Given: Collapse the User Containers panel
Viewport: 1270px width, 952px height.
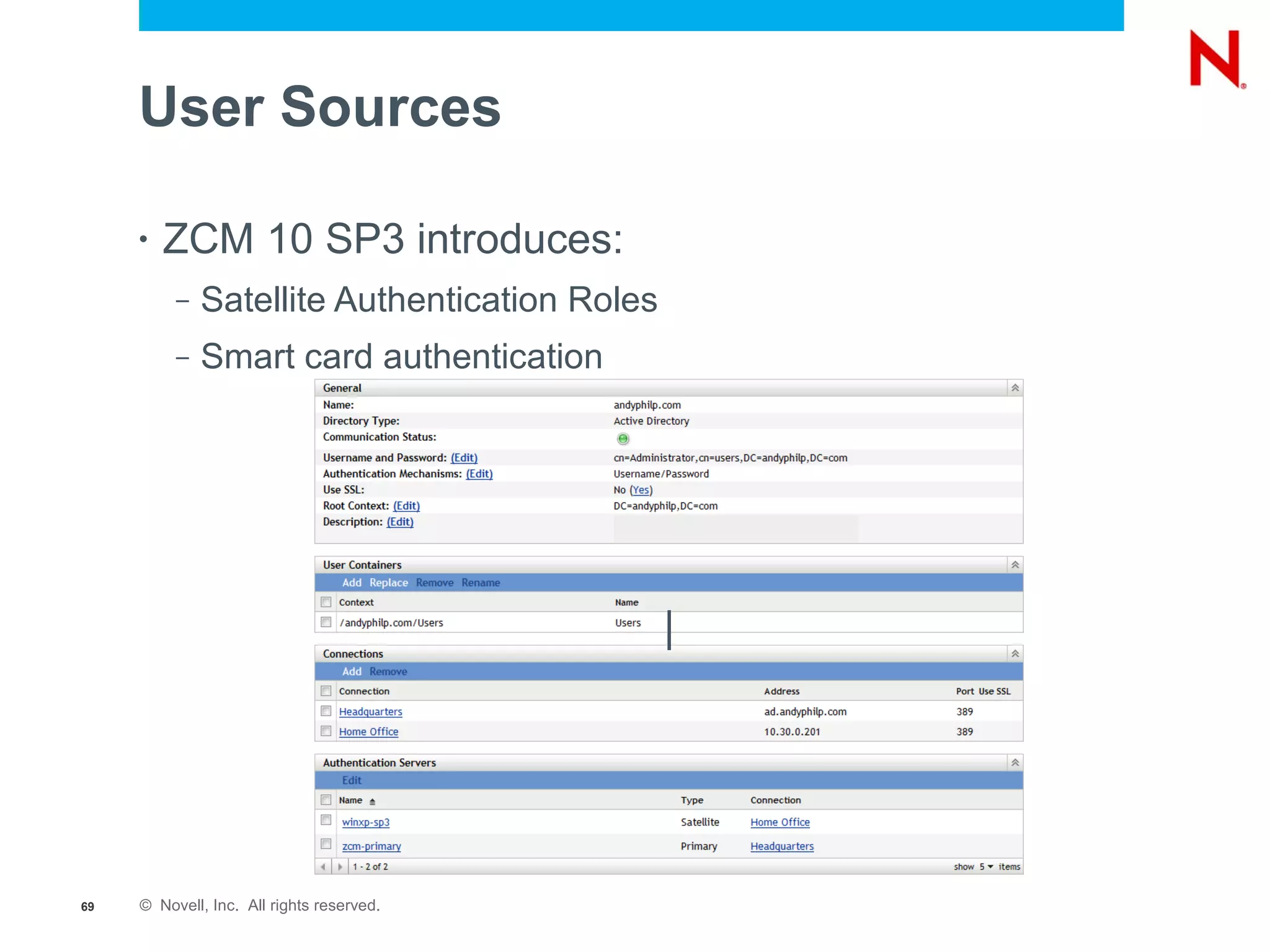Looking at the screenshot, I should (1015, 565).
